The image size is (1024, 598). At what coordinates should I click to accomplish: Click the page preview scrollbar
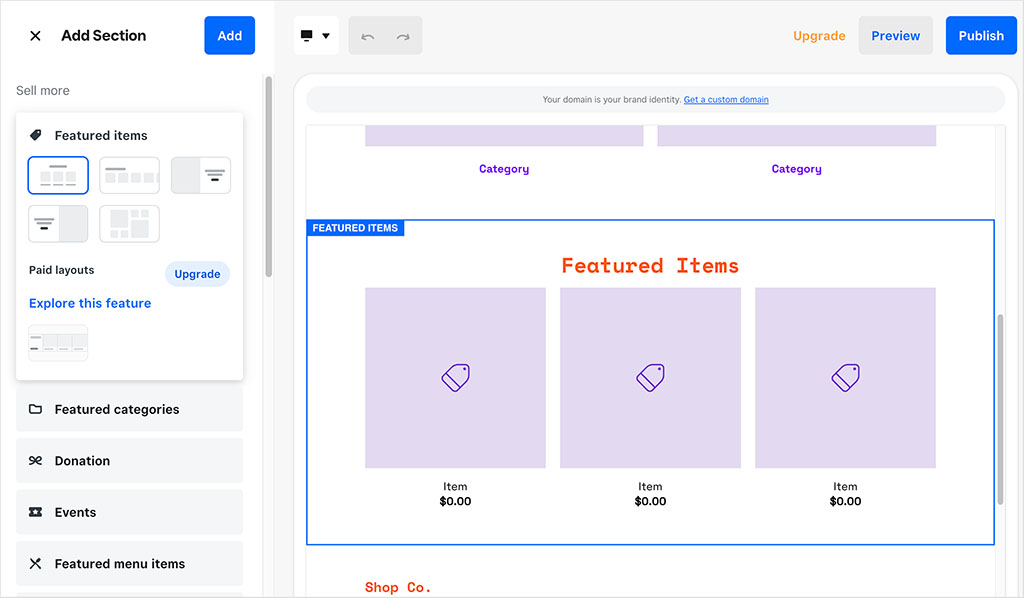[x=1000, y=409]
